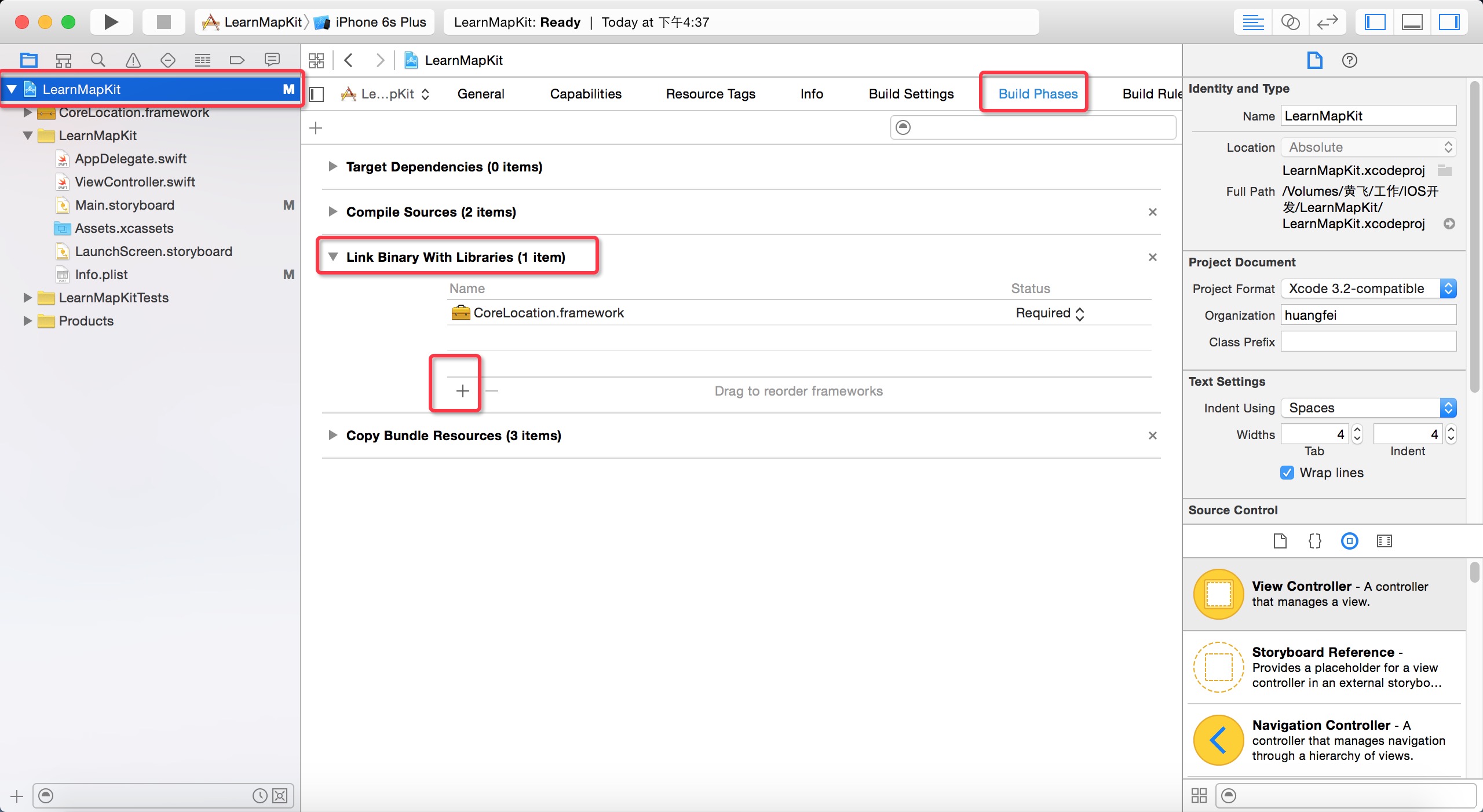Open the Location Absolute dropdown
Screen dimensions: 1483x812
pos(1369,147)
